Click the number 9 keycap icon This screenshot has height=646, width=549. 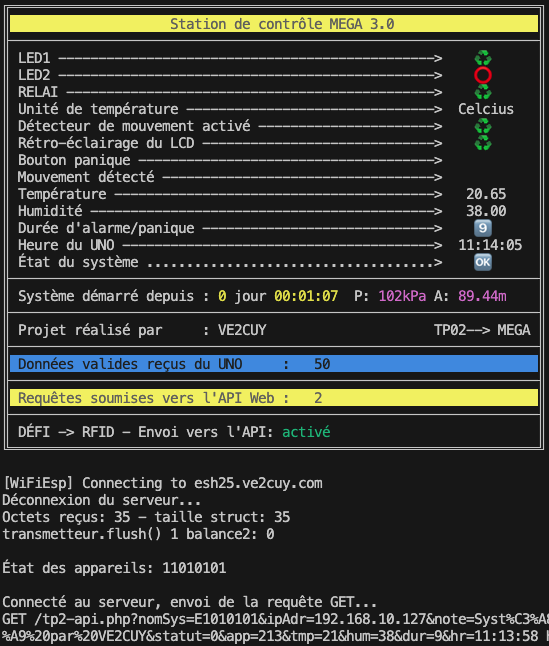[x=483, y=228]
